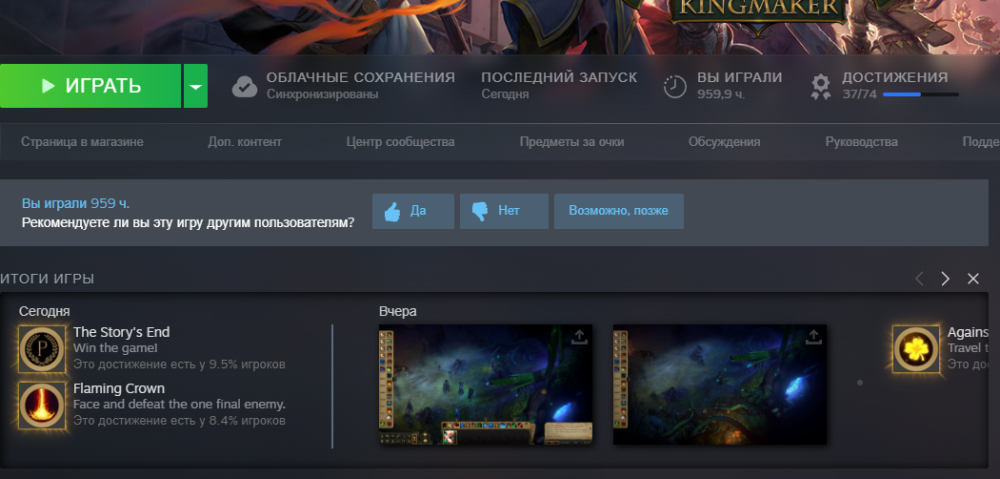Click the ДОСТИЖЕНИЯ heading
The height and width of the screenshot is (479, 1000).
[x=895, y=77]
